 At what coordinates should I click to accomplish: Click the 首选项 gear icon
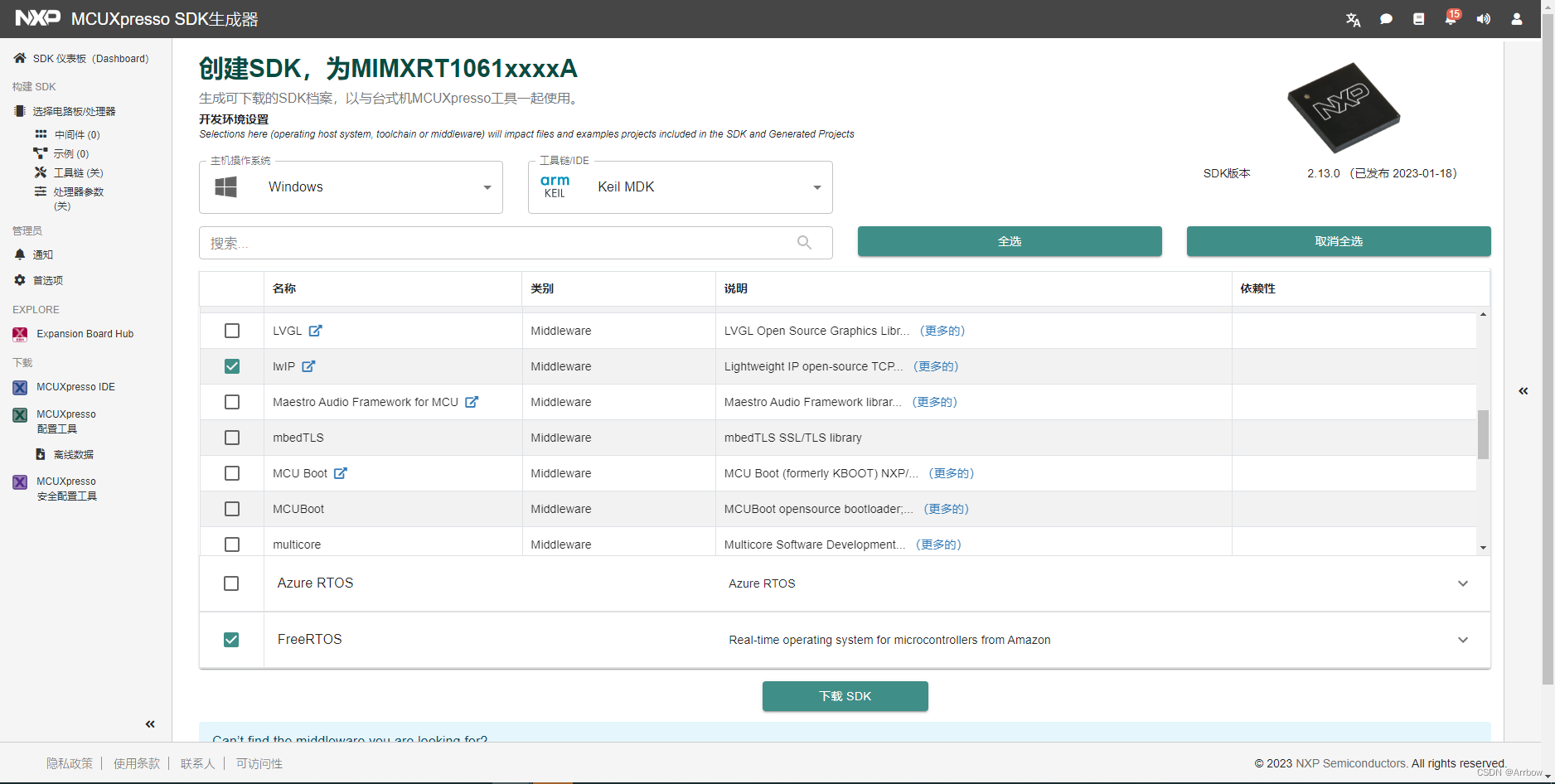tap(20, 280)
